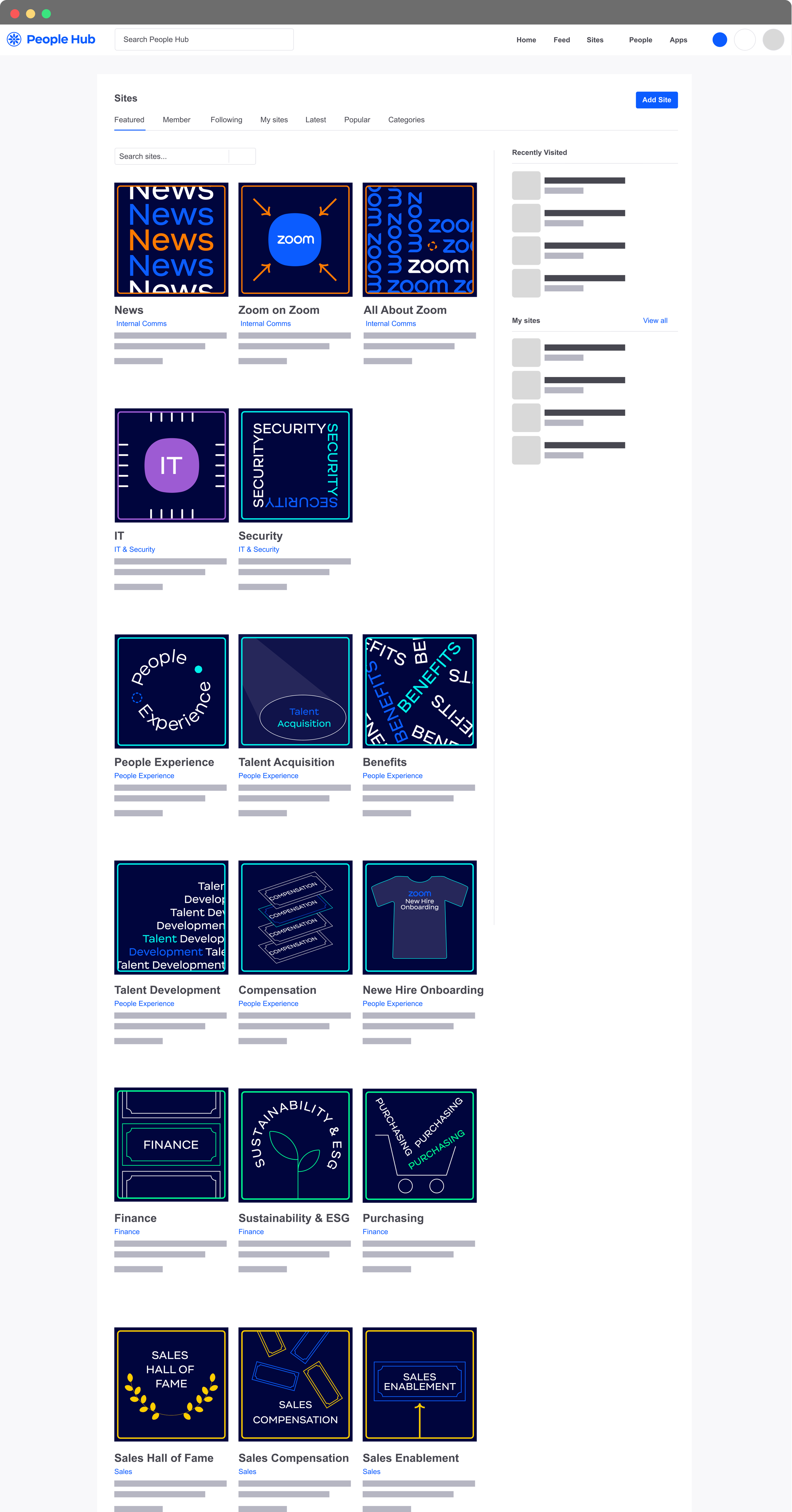The image size is (792, 1512).
Task: Open the gray profile avatar in the header
Action: [x=773, y=39]
